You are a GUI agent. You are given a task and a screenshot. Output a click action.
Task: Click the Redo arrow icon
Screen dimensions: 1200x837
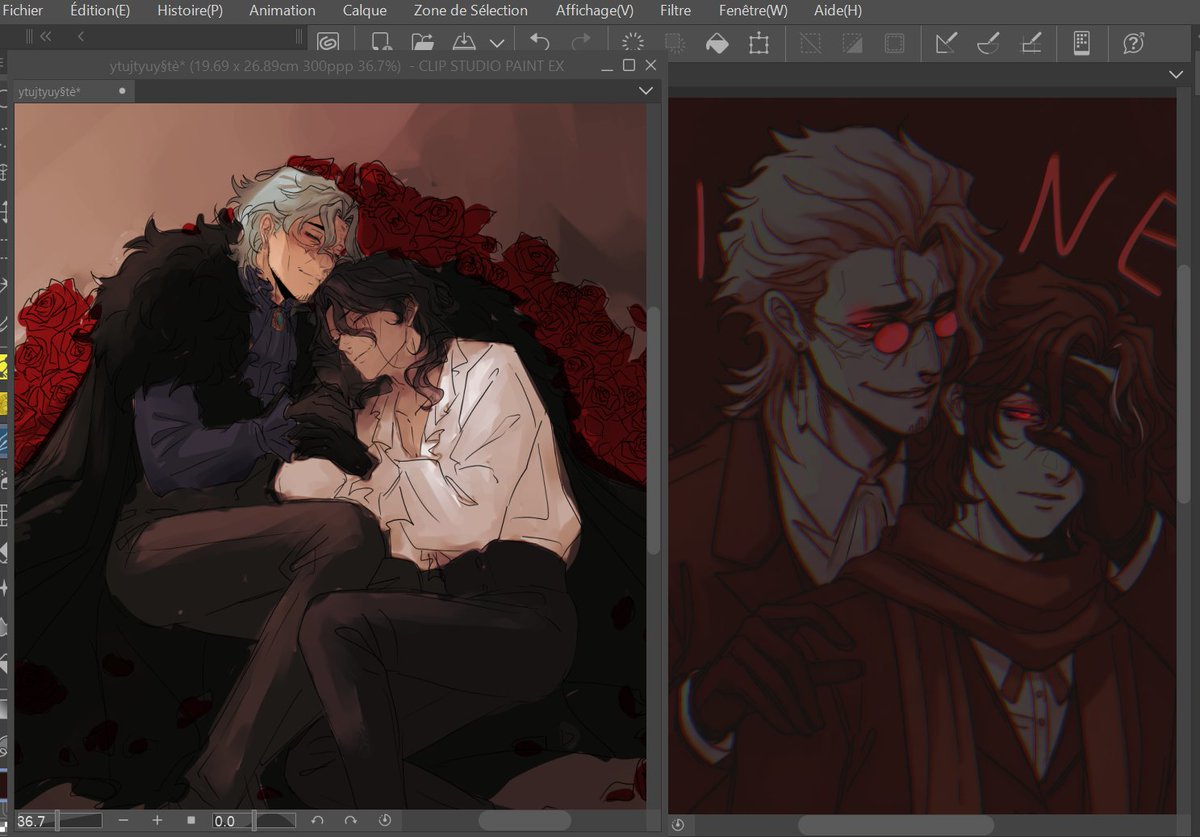[581, 42]
